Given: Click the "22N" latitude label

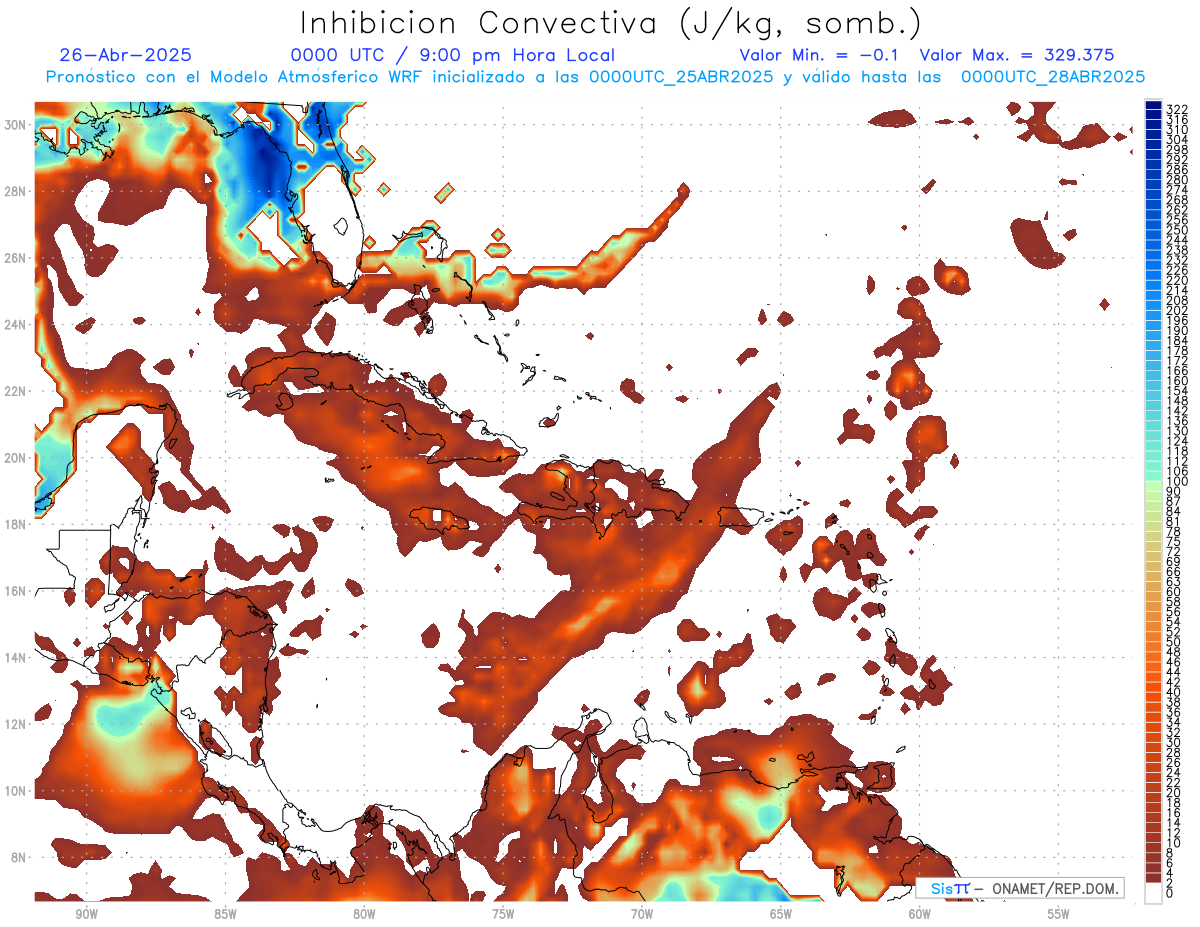Looking at the screenshot, I should pyautogui.click(x=17, y=391).
